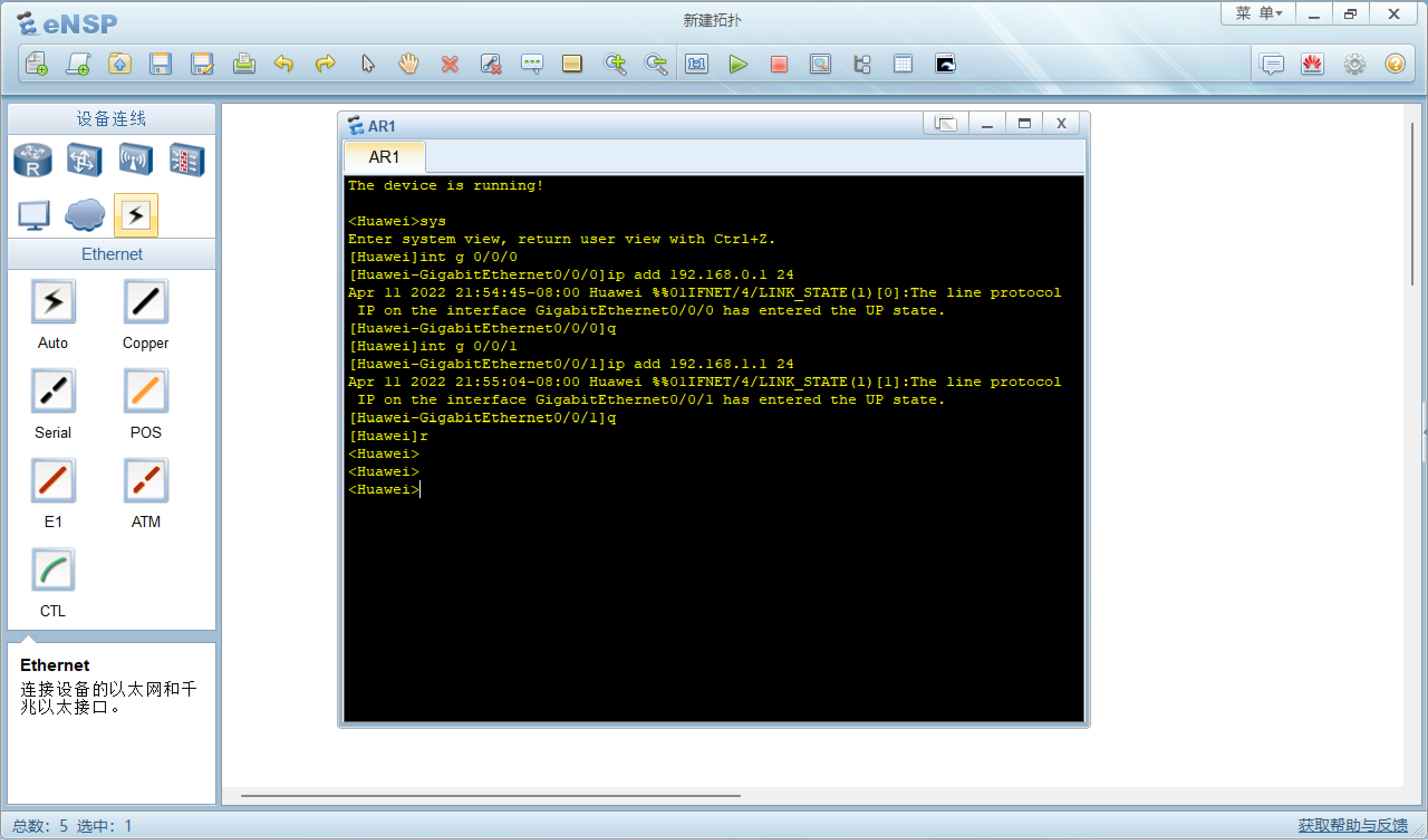
Task: Zoom in on the topology canvas
Action: tap(615, 64)
